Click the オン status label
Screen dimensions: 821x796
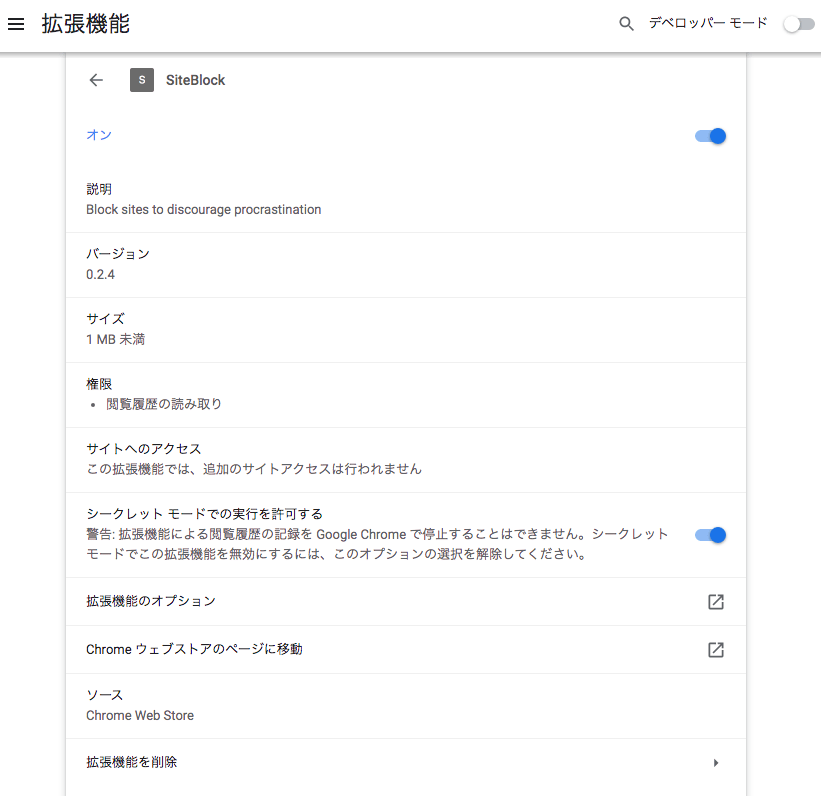pos(99,135)
